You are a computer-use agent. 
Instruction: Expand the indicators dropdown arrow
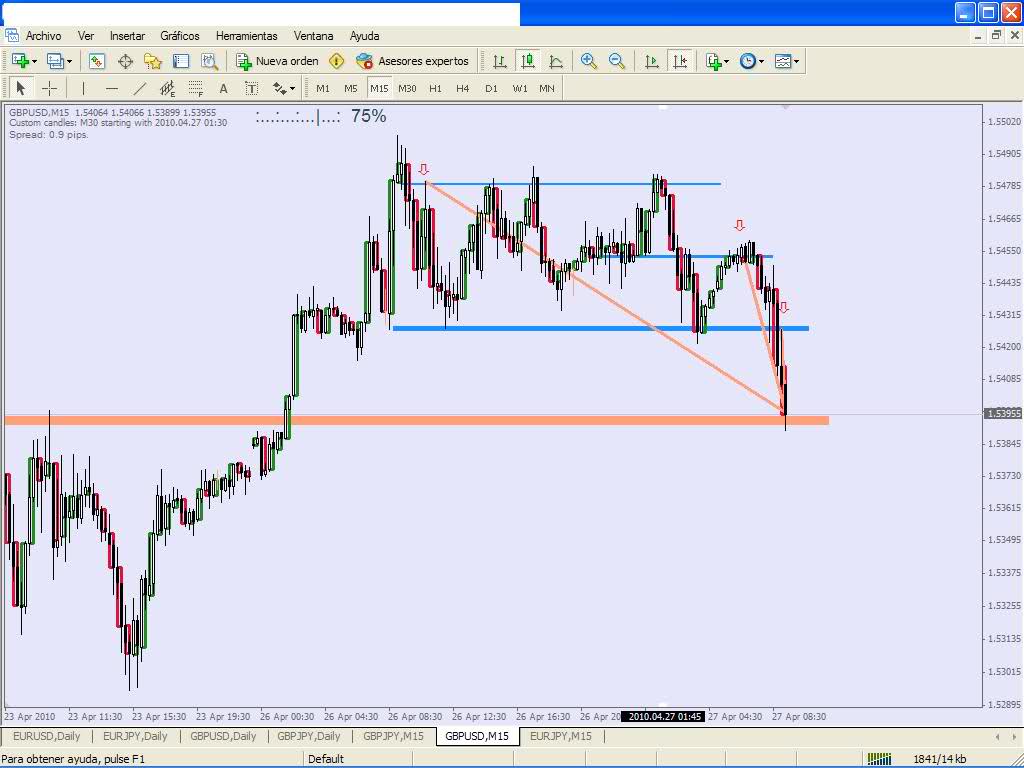pos(727,62)
